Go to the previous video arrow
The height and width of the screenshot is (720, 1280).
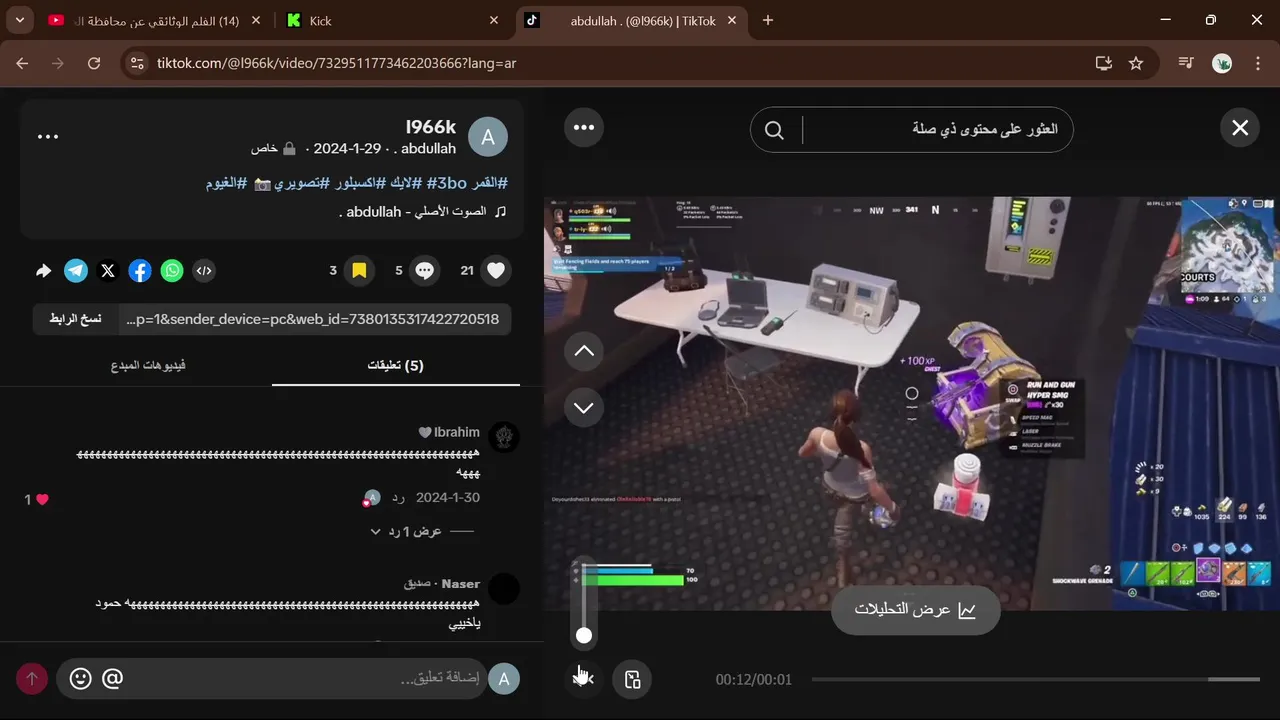[584, 351]
